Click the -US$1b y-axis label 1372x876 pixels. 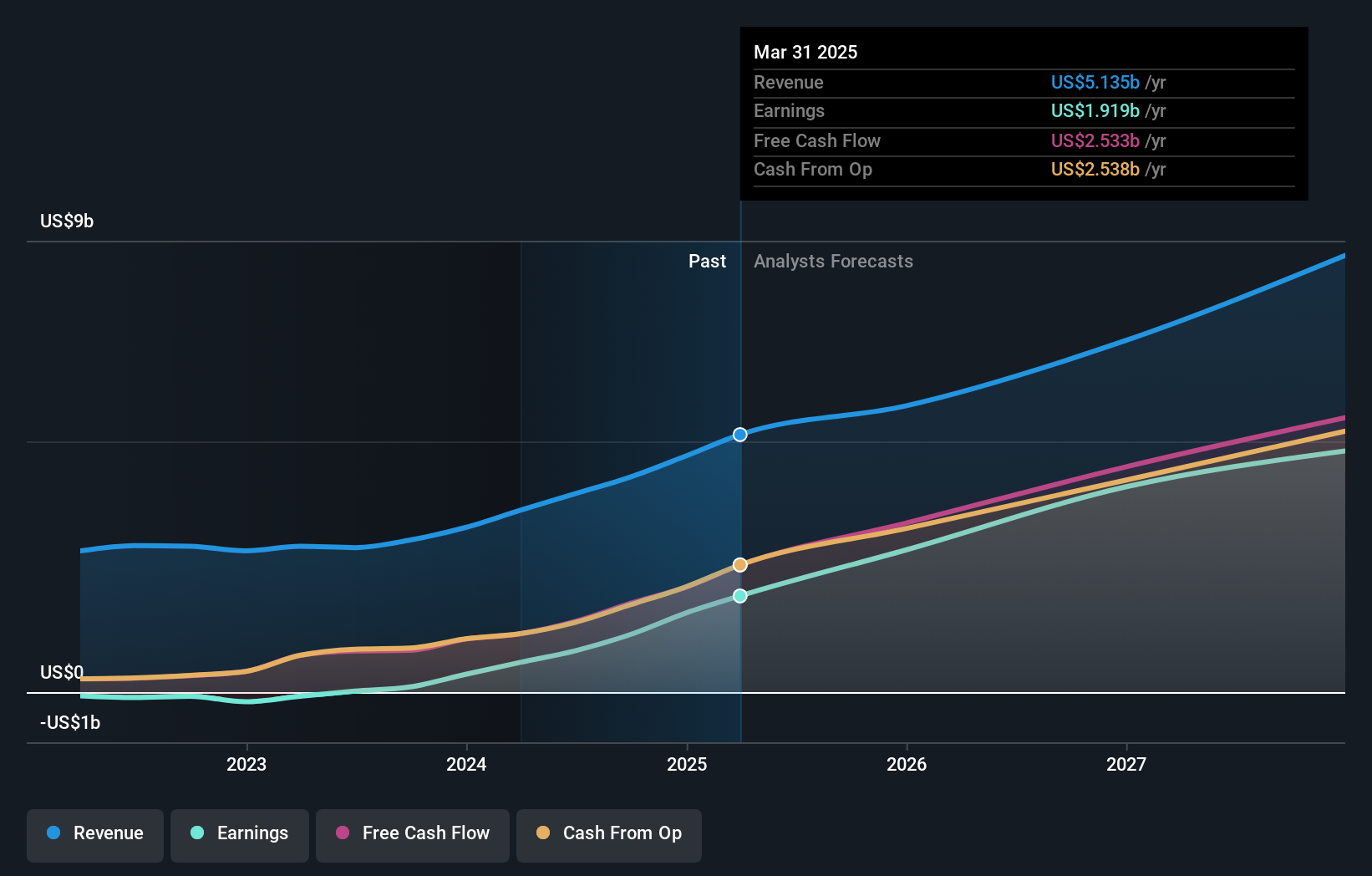tap(70, 722)
